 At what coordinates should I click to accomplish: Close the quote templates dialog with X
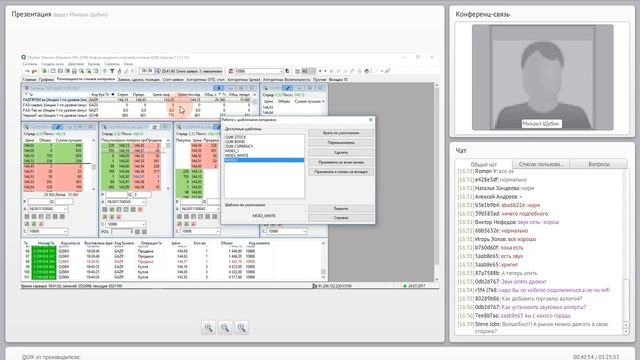(370, 120)
